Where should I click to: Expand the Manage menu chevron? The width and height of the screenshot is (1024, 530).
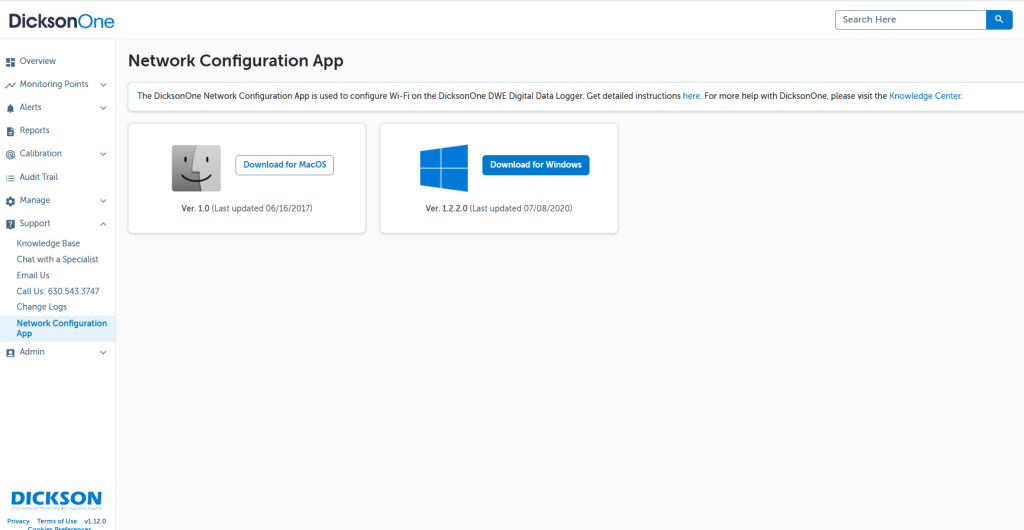coord(103,201)
